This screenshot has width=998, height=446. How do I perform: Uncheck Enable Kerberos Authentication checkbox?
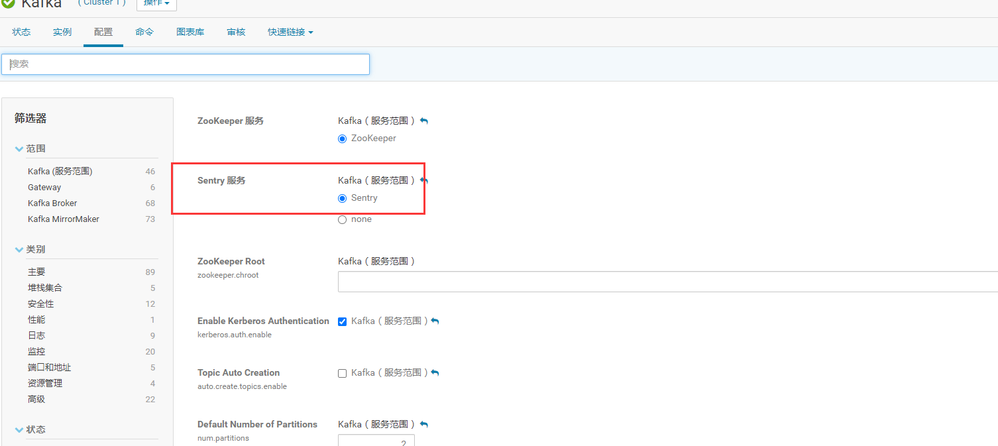point(342,321)
